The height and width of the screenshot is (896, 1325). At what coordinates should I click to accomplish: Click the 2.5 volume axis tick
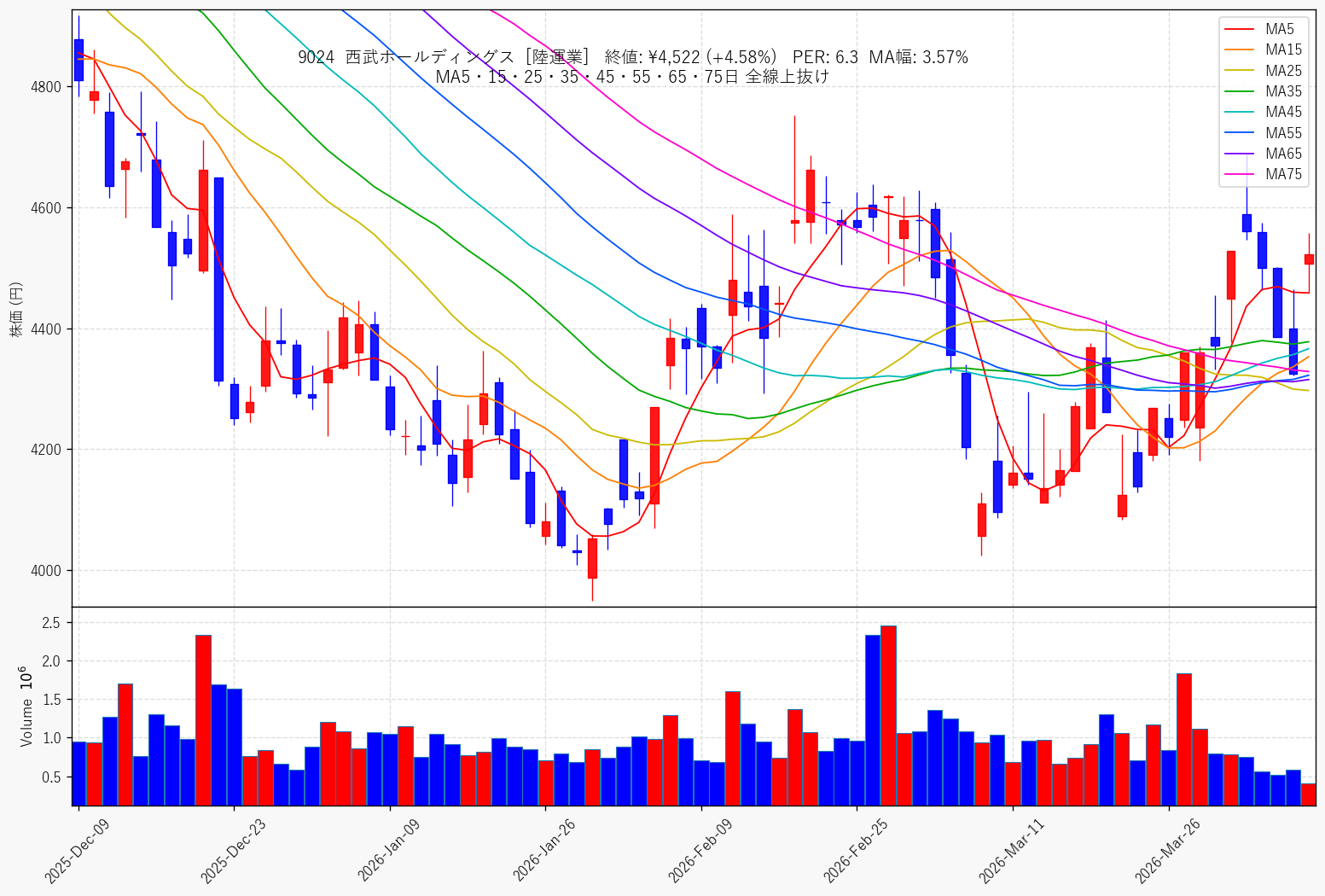point(51,623)
